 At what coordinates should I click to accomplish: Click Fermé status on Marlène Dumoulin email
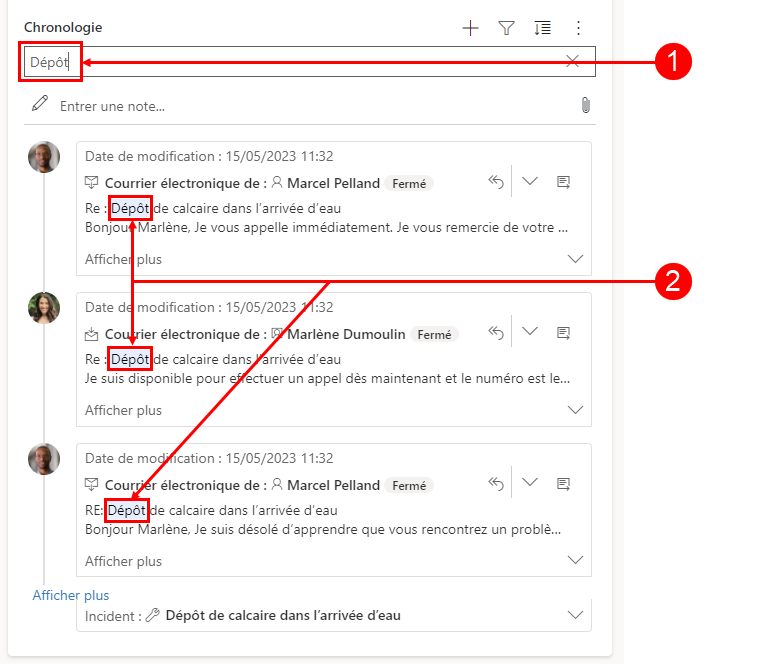(x=434, y=334)
